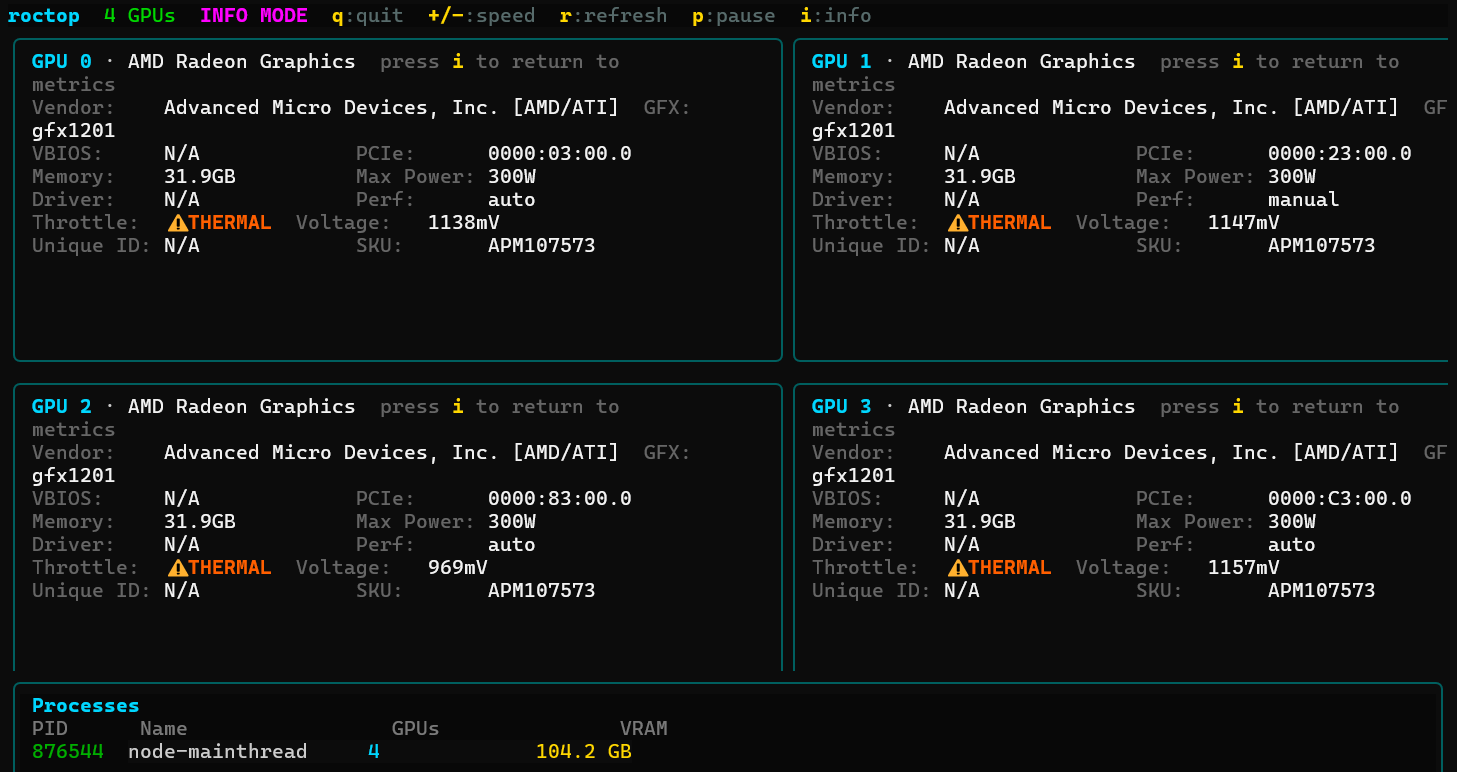Click GPU 1 voltage value 1147mV
Image resolution: width=1457 pixels, height=772 pixels.
1244,223
